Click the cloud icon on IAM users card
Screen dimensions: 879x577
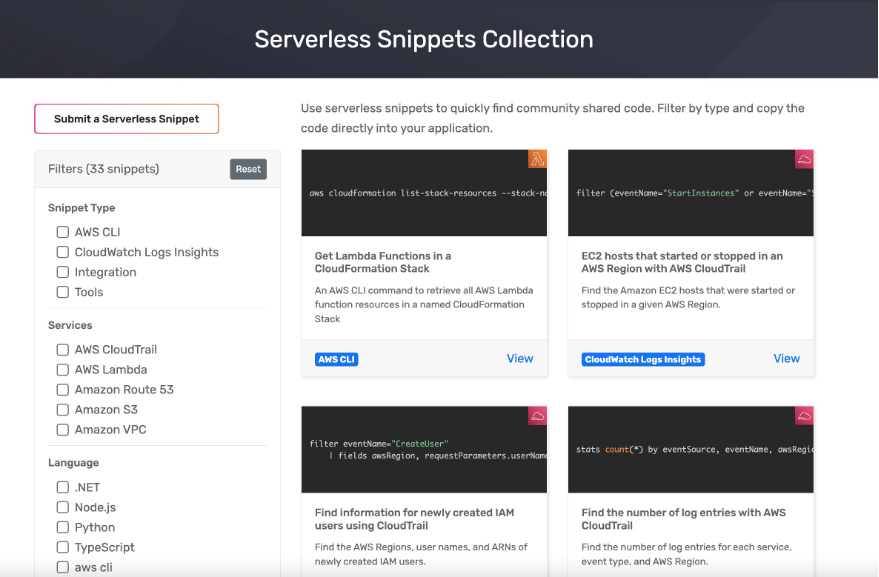pyautogui.click(x=537, y=416)
